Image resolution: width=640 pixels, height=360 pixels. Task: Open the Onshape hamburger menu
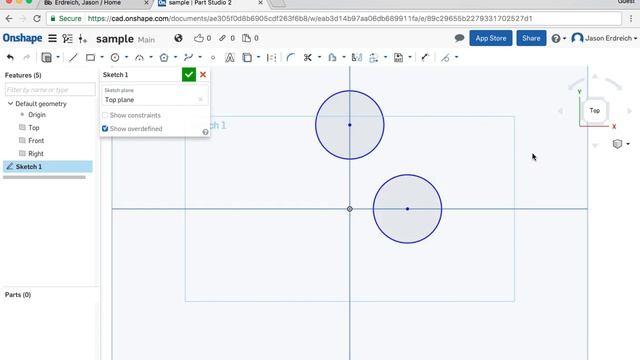tap(52, 38)
